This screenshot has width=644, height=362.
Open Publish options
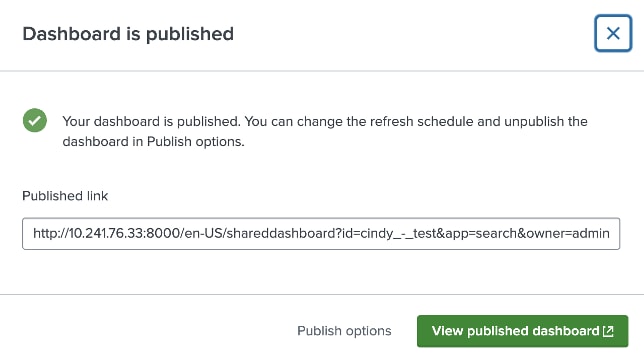click(x=344, y=331)
